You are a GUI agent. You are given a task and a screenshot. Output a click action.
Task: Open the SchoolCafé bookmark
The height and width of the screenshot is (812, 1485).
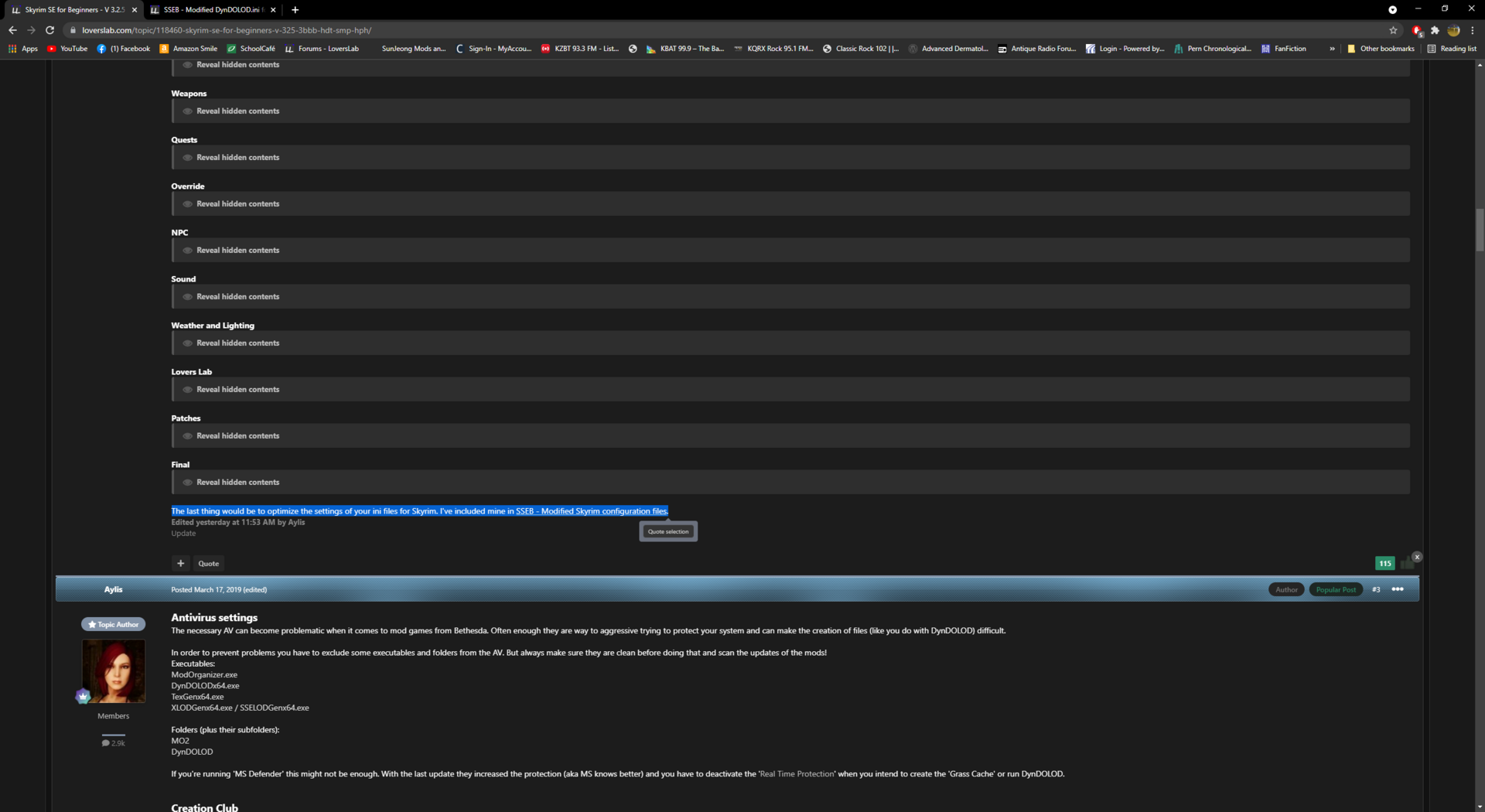click(x=251, y=49)
